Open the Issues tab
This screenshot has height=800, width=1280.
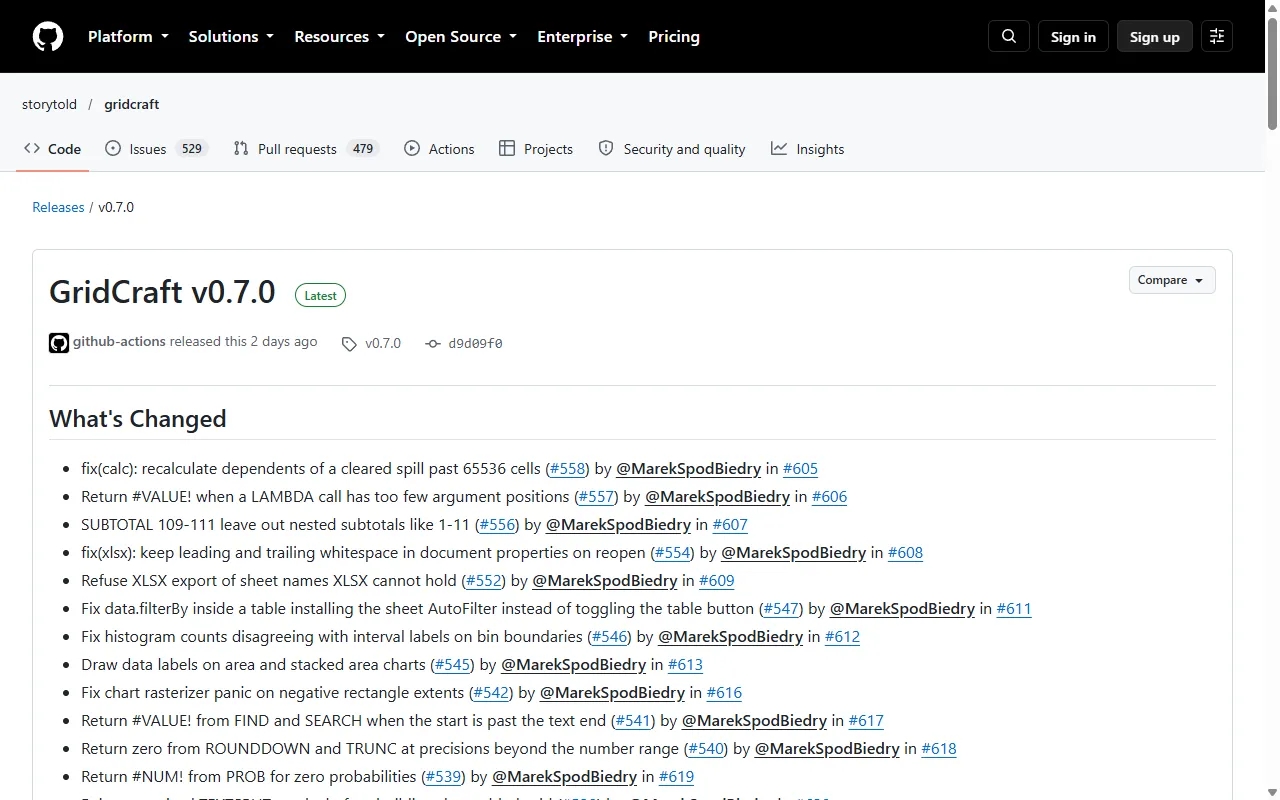[156, 149]
